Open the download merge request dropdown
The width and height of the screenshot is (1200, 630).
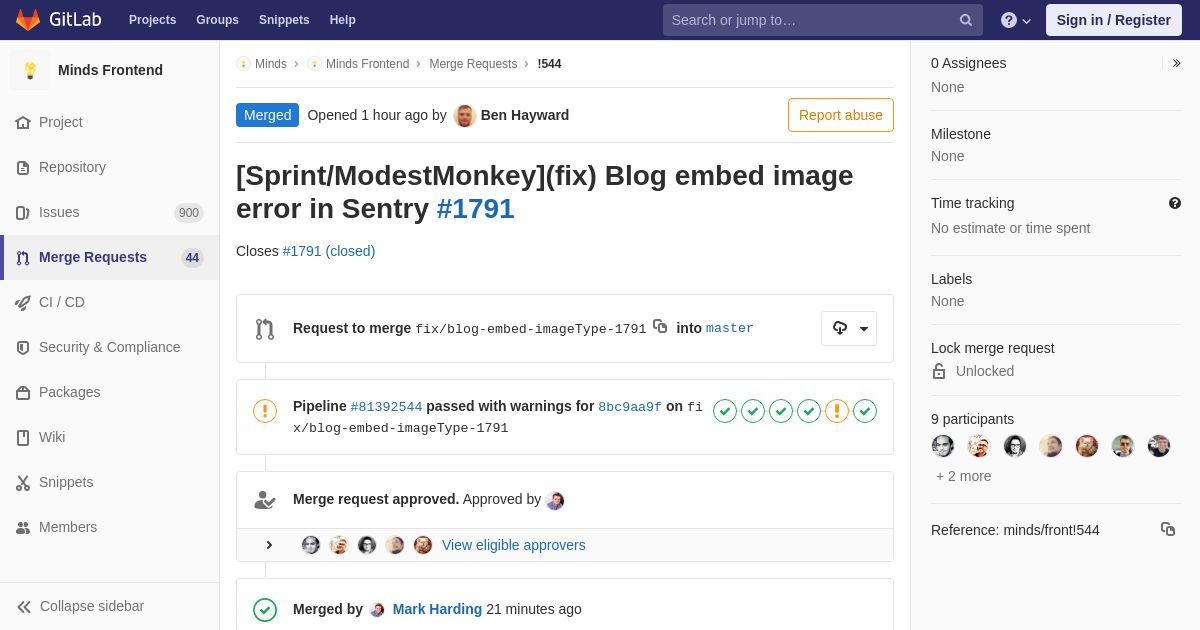[x=849, y=328]
